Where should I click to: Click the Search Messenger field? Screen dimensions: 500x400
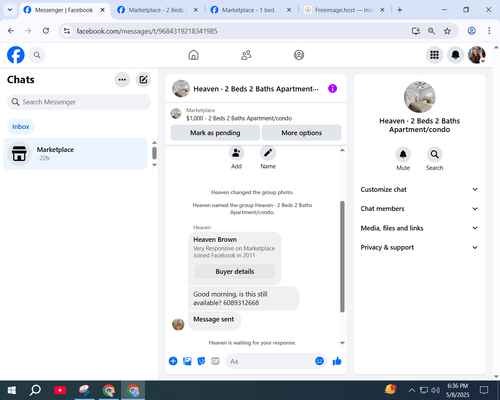[79, 102]
